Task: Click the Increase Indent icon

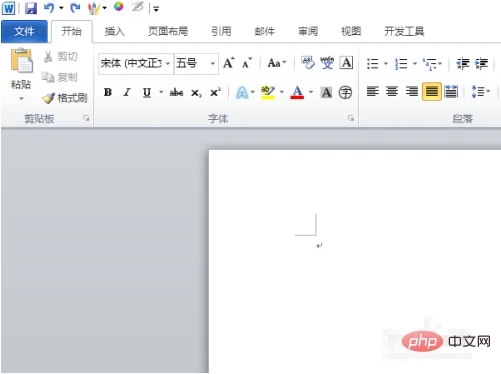Action: [x=482, y=63]
